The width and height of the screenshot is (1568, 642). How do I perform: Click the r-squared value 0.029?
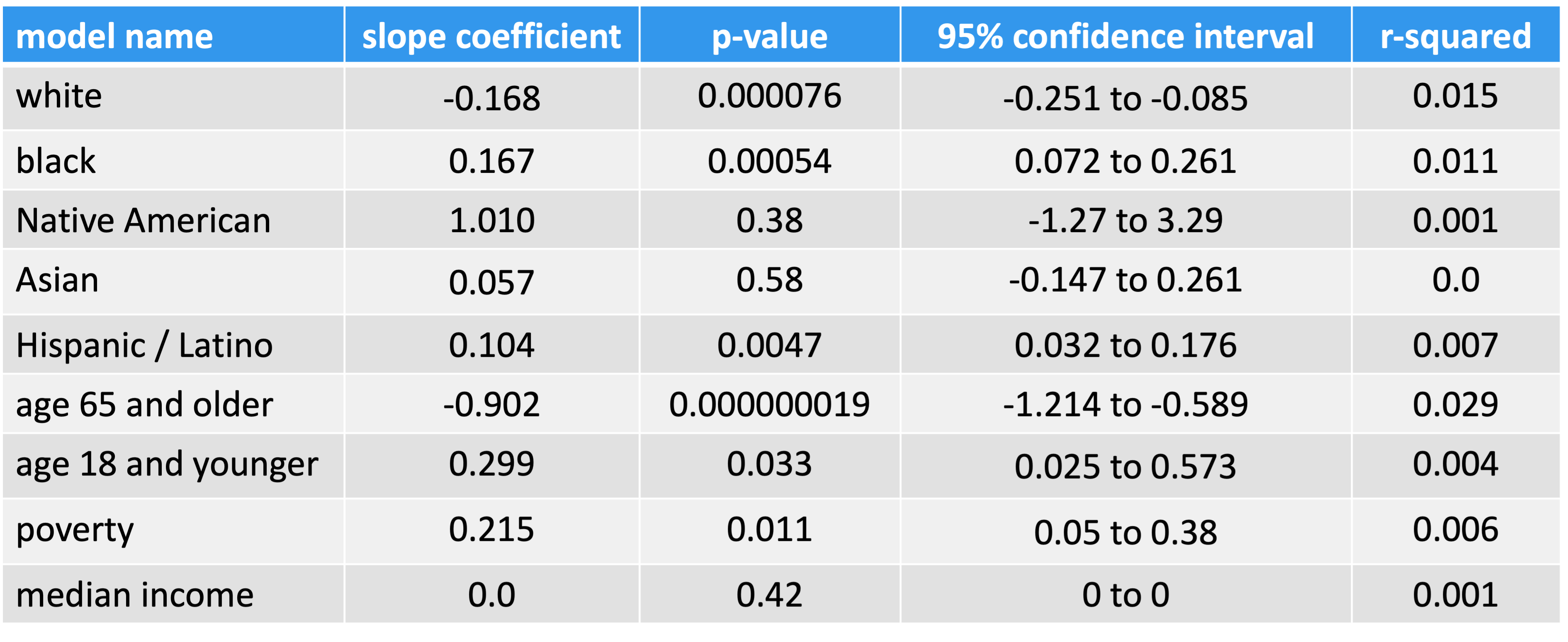pos(1455,405)
